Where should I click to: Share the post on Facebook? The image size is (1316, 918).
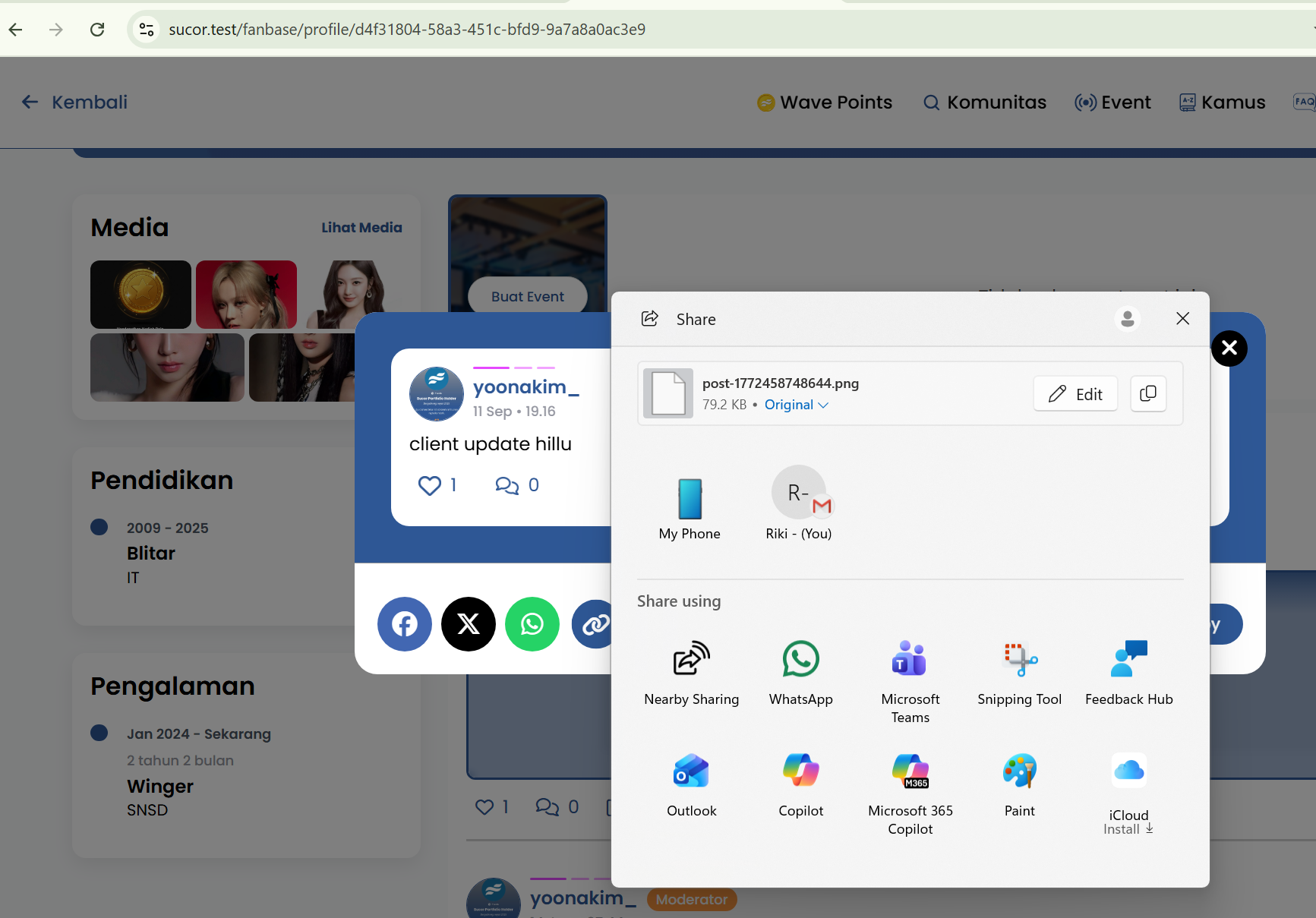tap(405, 624)
